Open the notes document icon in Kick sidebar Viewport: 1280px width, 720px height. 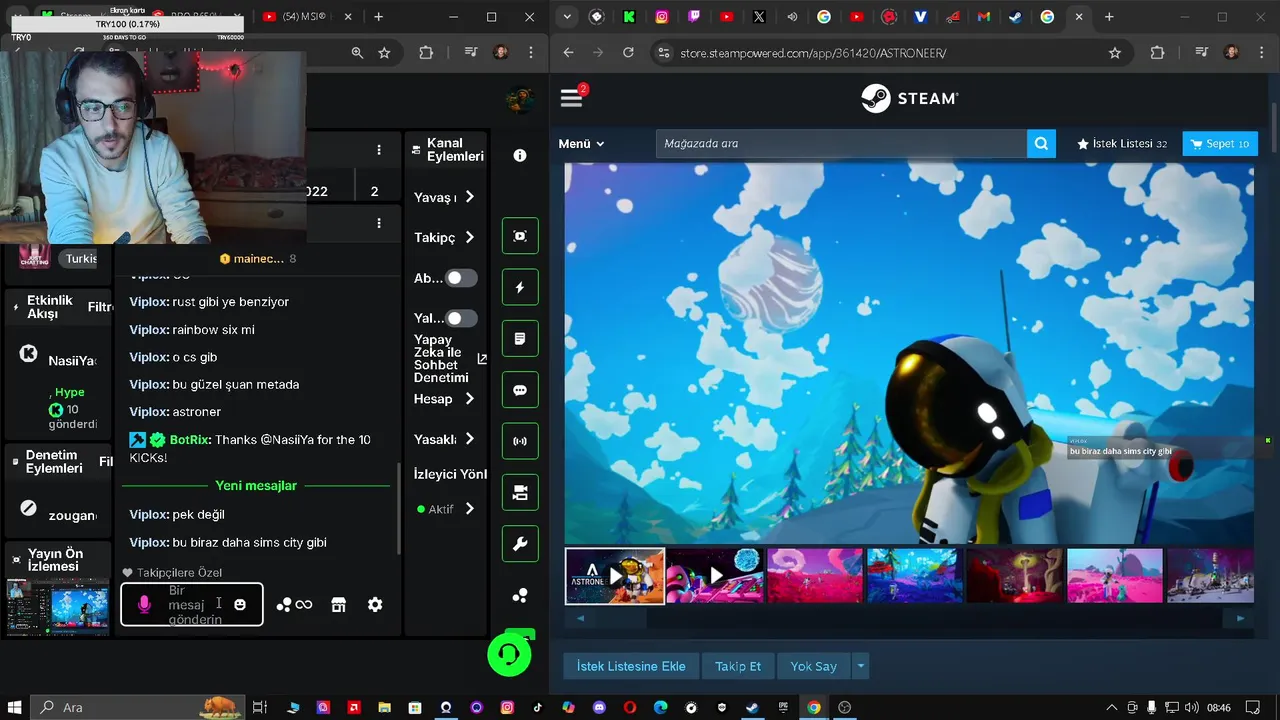pyautogui.click(x=520, y=339)
